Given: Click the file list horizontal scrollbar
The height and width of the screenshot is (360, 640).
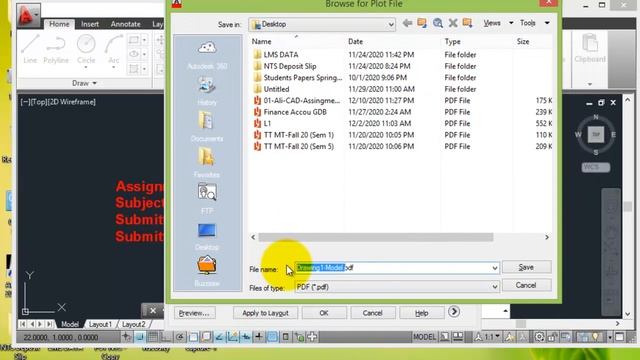Looking at the screenshot, I should 376,237.
